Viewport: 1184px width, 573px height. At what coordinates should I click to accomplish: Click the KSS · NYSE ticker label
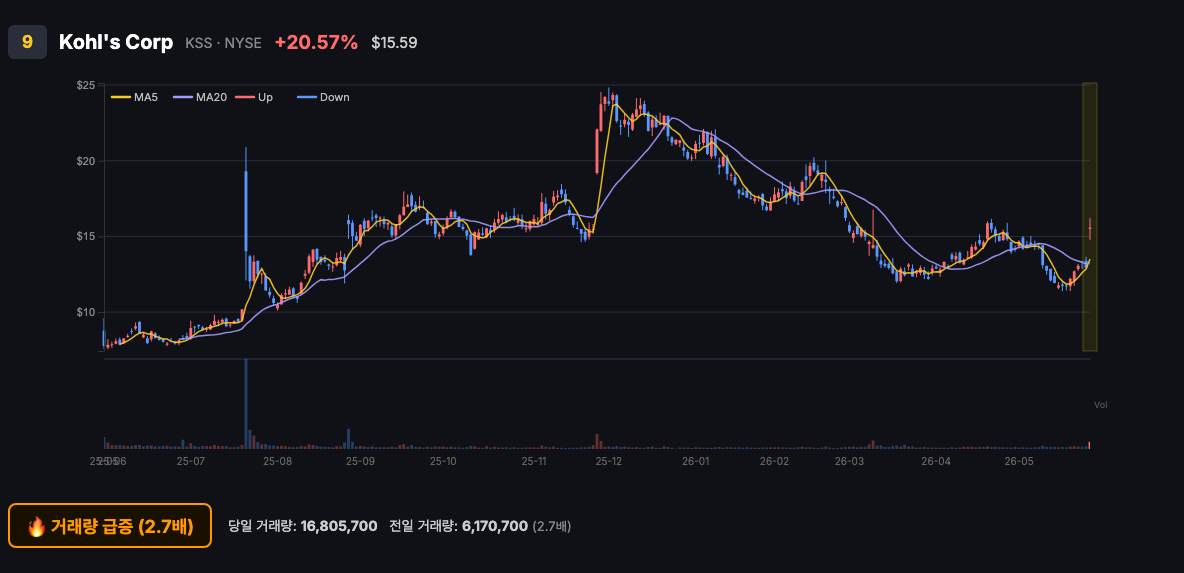pos(224,43)
